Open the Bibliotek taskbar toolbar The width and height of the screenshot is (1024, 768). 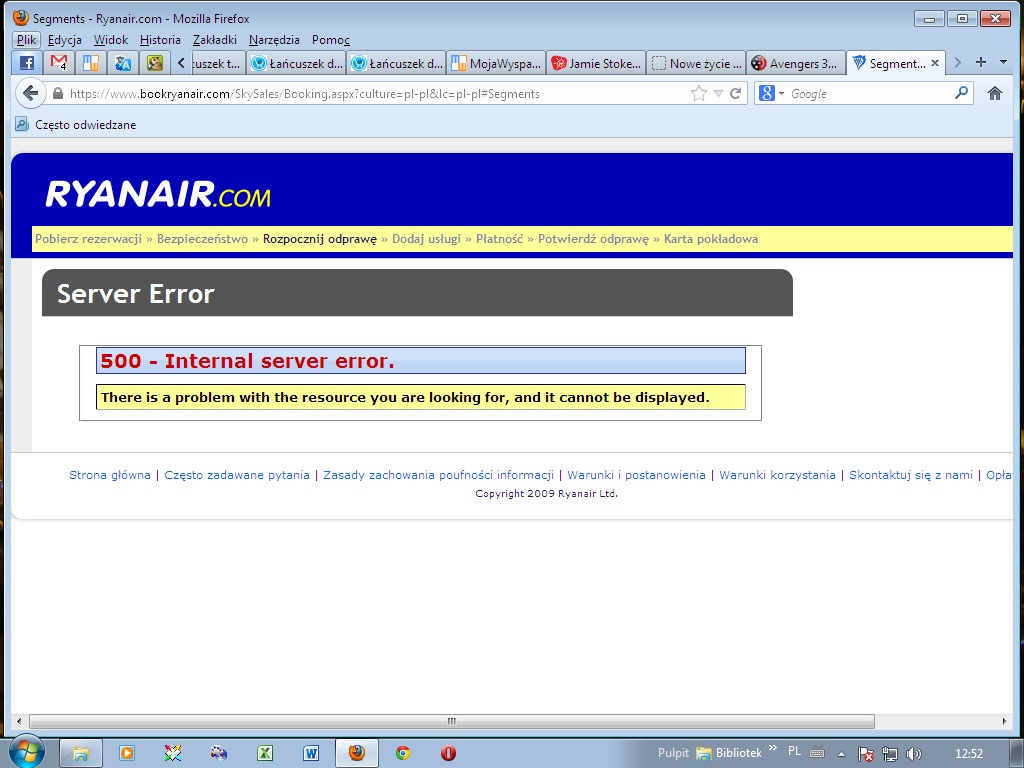pos(729,753)
